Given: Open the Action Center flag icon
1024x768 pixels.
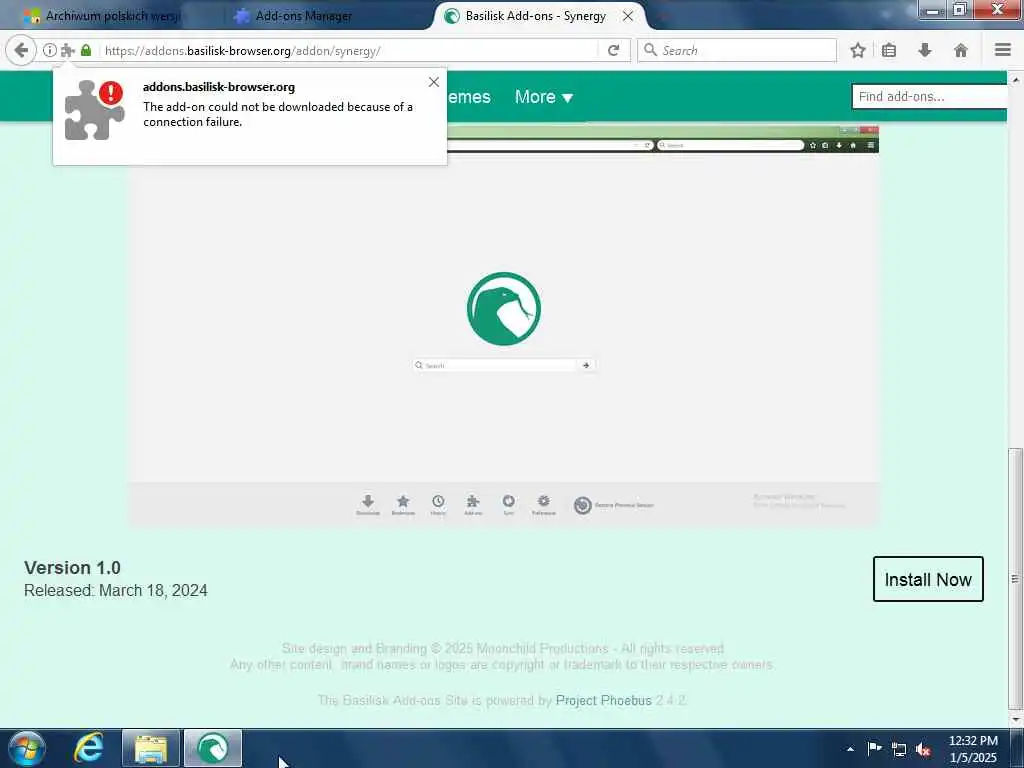Looking at the screenshot, I should 874,748.
